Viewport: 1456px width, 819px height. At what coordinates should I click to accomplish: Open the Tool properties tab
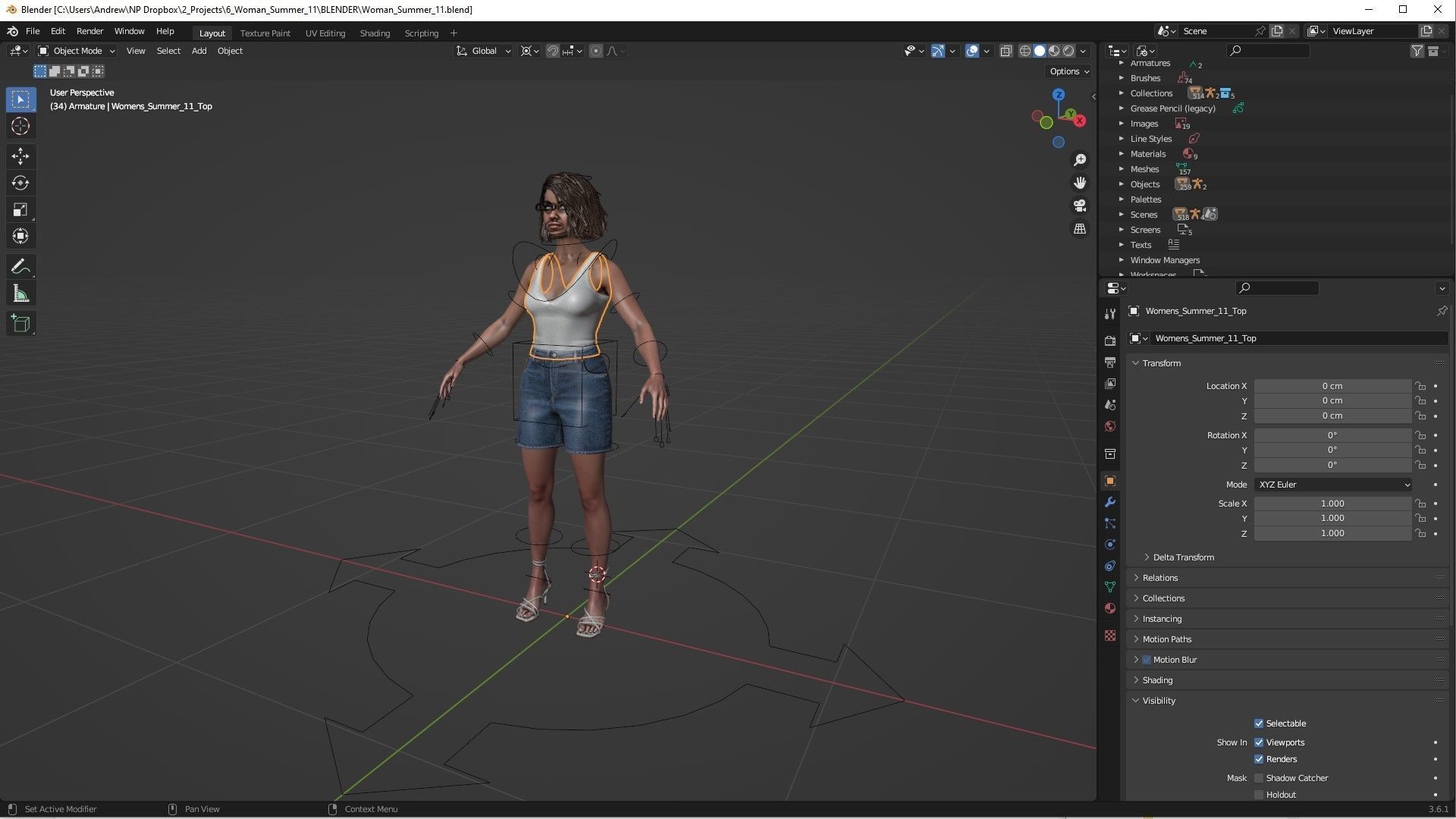(1110, 313)
